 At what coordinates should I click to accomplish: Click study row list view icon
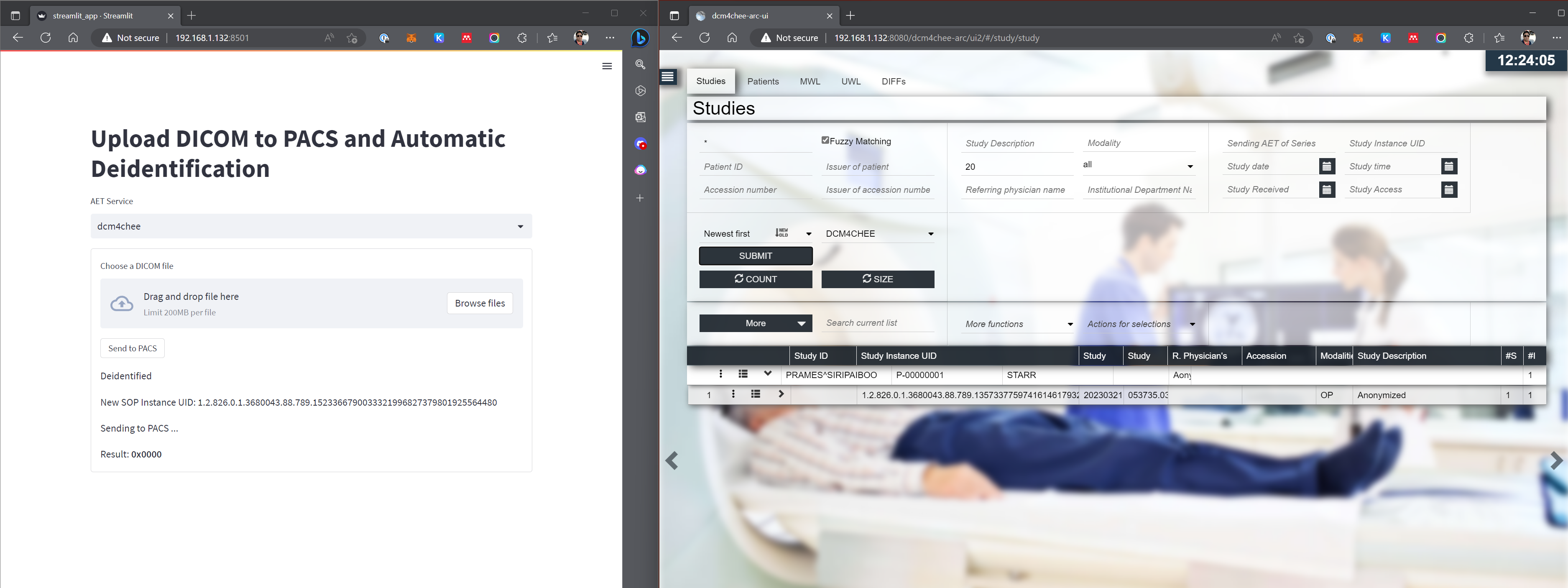(756, 394)
